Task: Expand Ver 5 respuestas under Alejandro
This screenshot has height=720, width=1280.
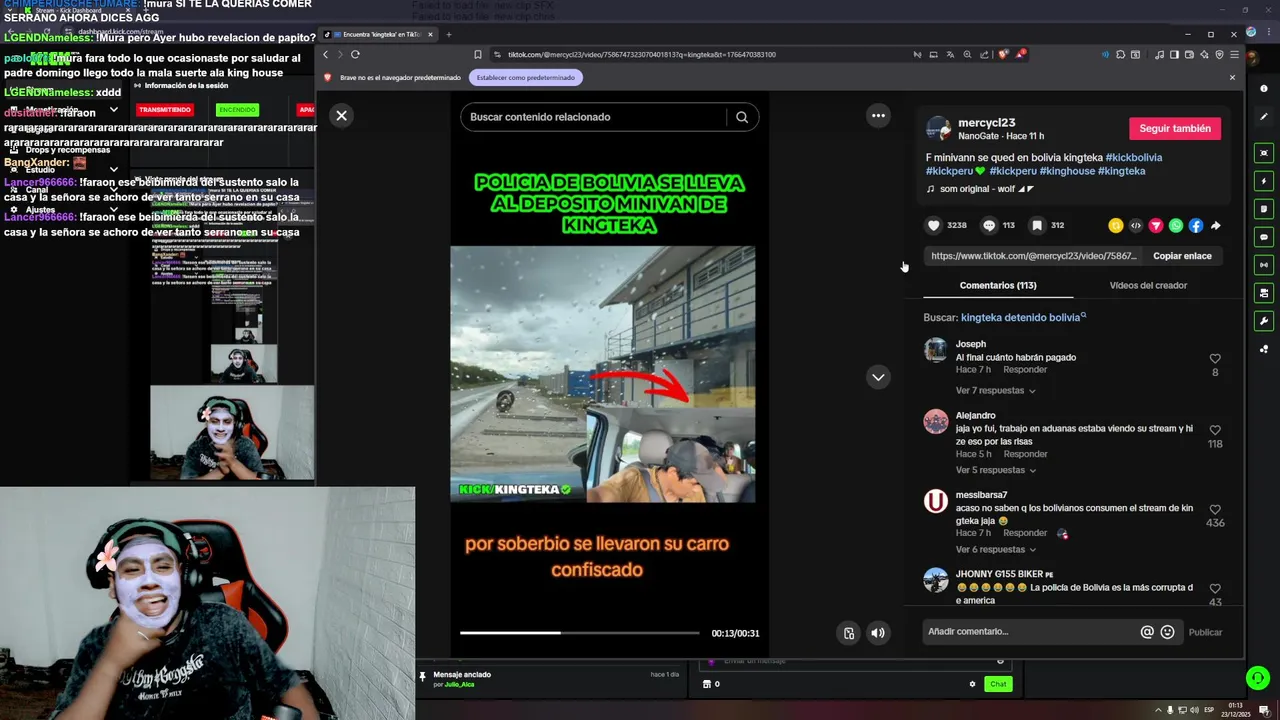Action: (995, 470)
